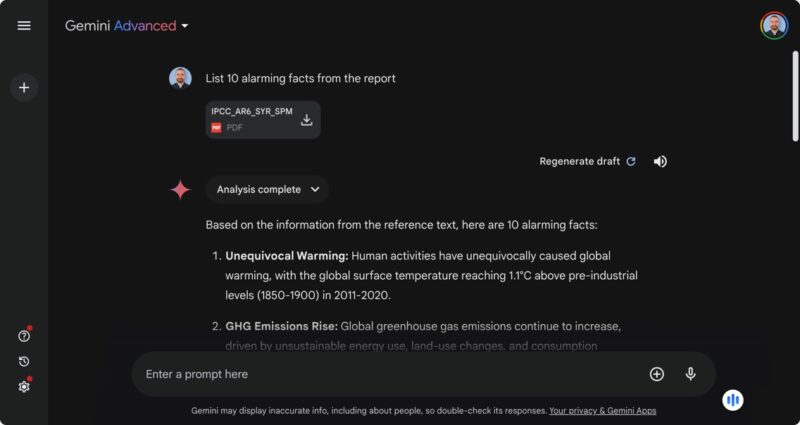Click the user avatar beside the prompt
Image resolution: width=800 pixels, height=425 pixels.
point(180,78)
